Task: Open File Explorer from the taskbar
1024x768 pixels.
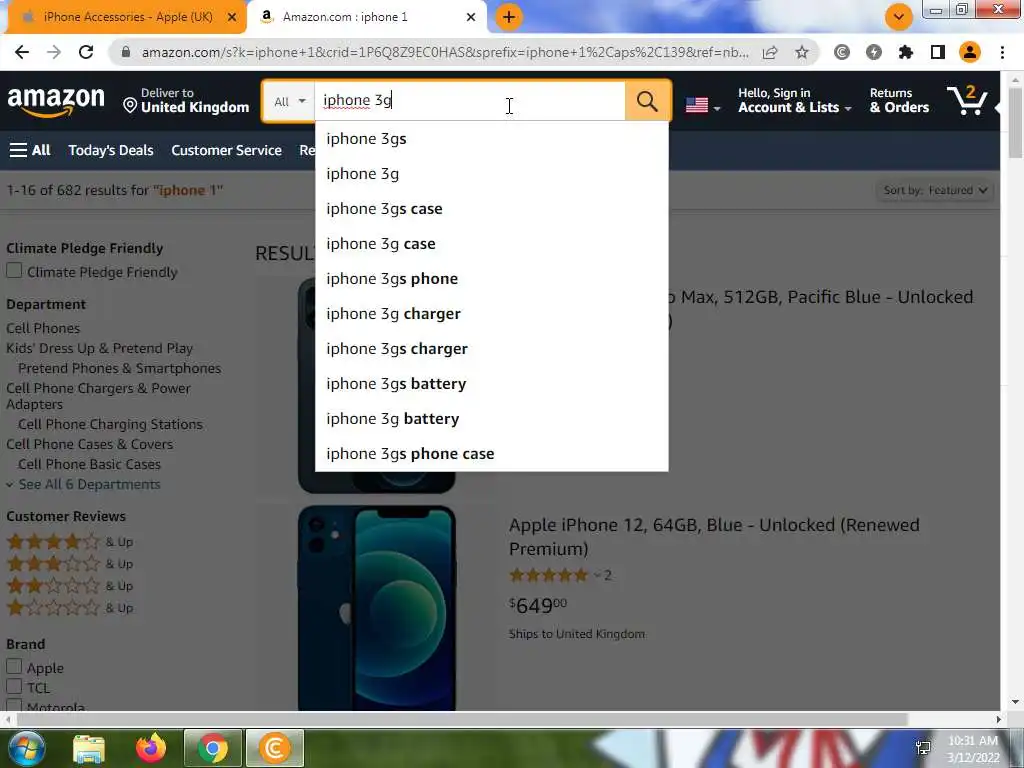Action: (x=89, y=749)
